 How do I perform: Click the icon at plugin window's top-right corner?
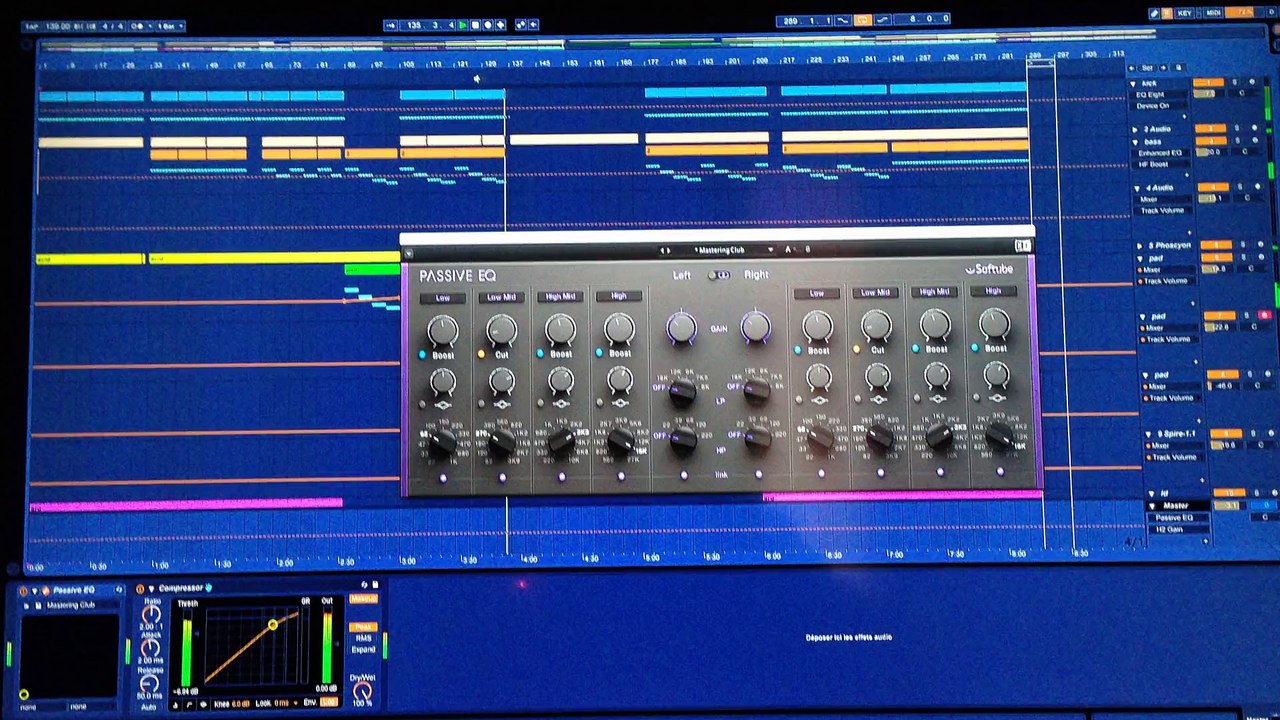(1023, 246)
